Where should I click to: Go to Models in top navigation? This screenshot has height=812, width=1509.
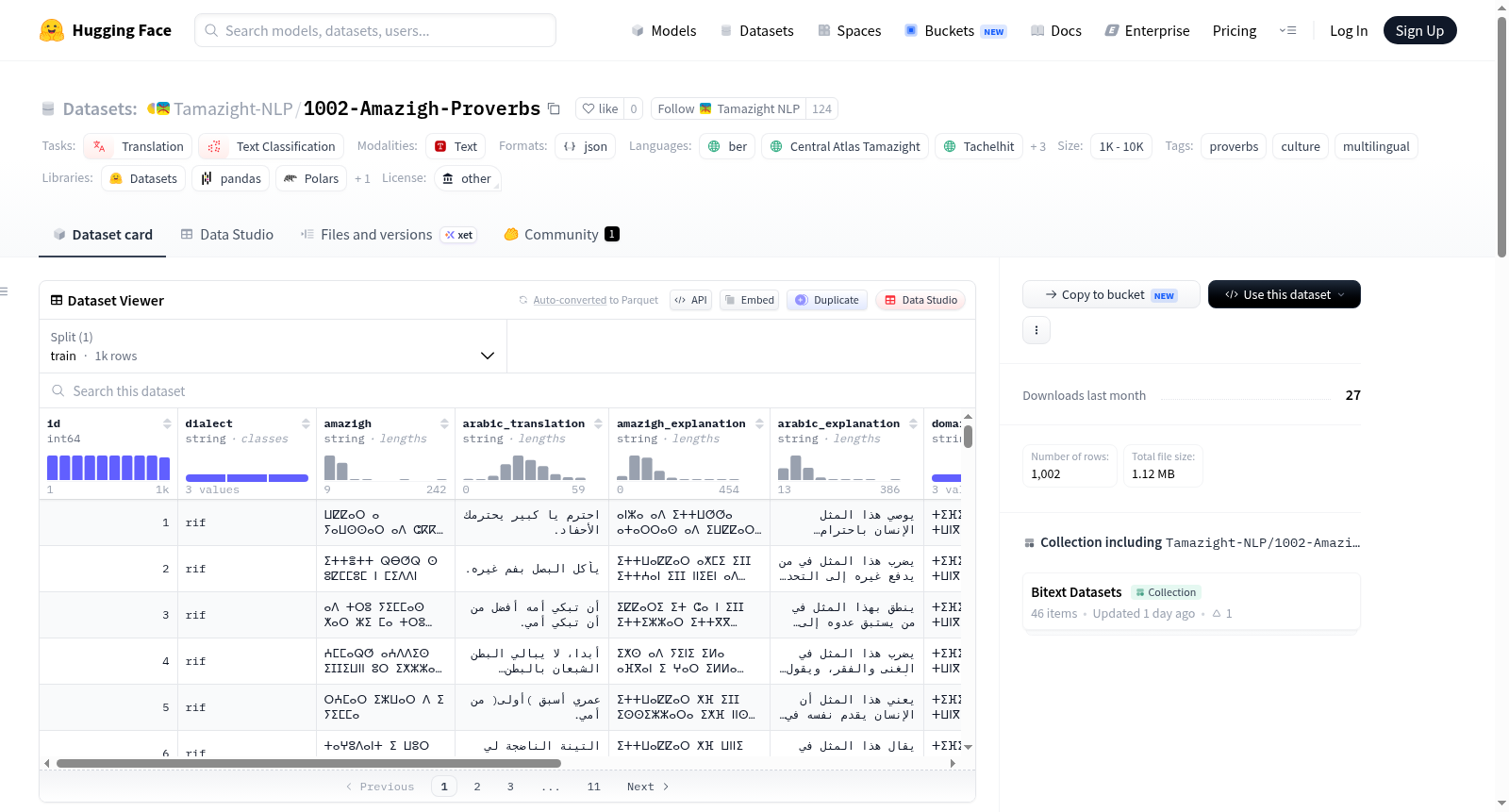pos(664,30)
